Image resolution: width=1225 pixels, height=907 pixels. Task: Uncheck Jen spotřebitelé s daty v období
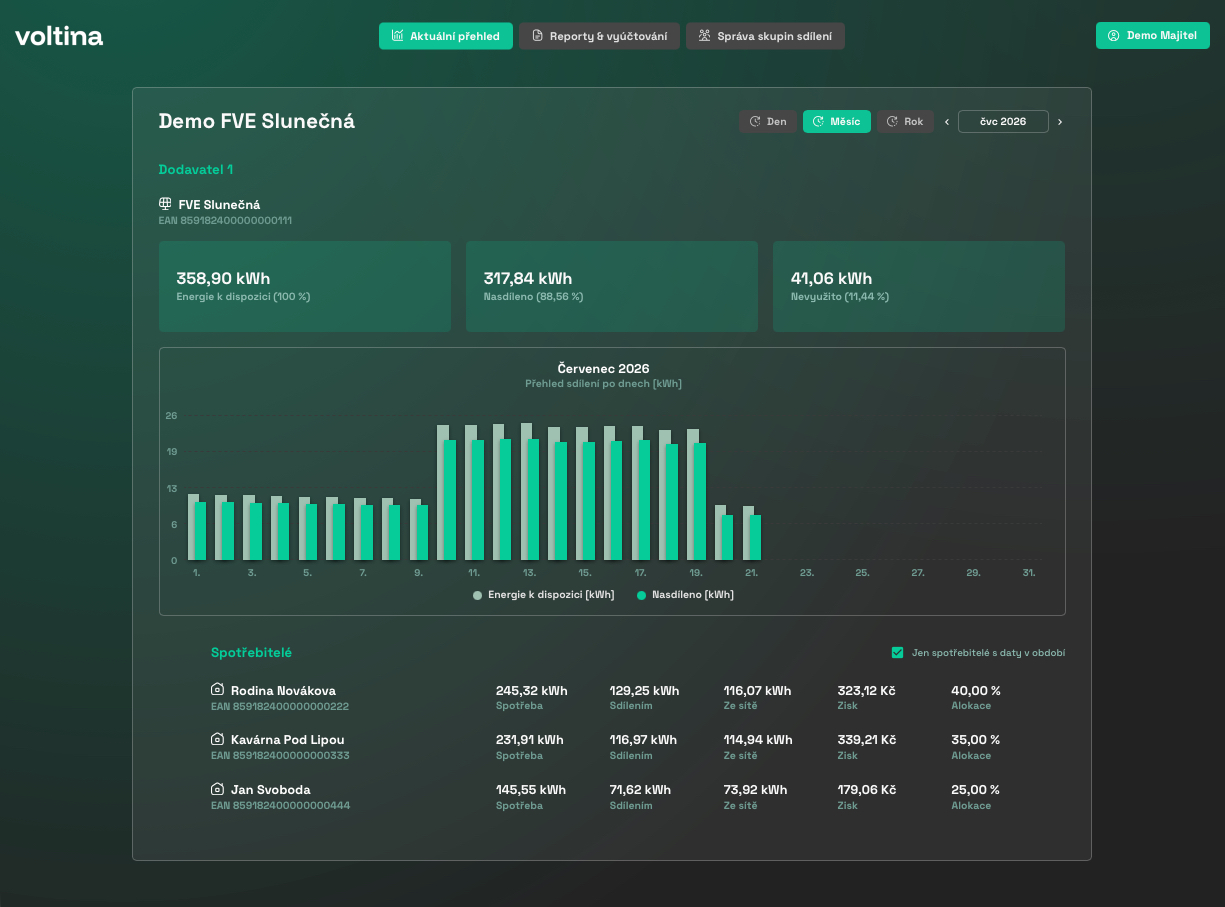coord(897,653)
